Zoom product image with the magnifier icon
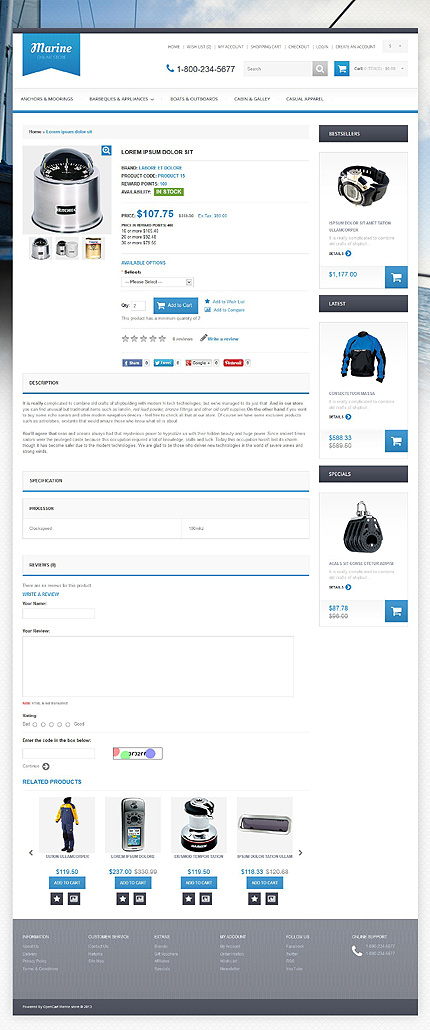 coord(106,150)
